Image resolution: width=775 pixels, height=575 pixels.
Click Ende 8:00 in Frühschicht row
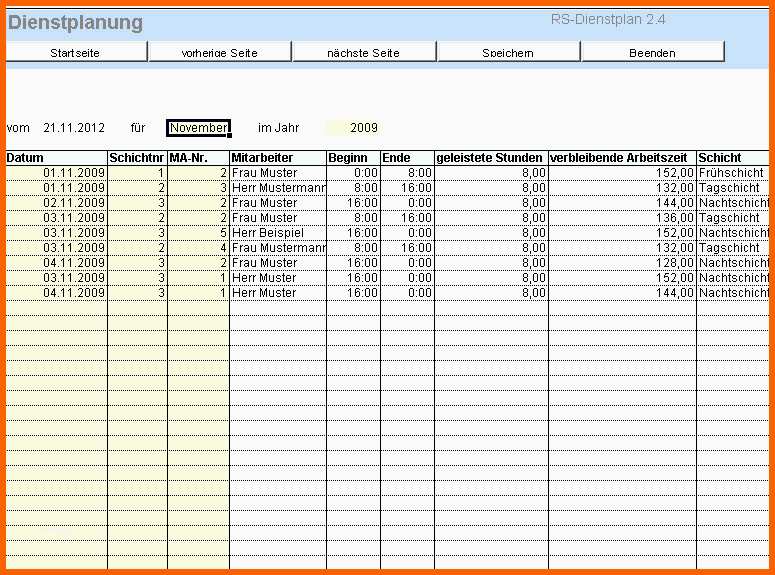(x=407, y=173)
